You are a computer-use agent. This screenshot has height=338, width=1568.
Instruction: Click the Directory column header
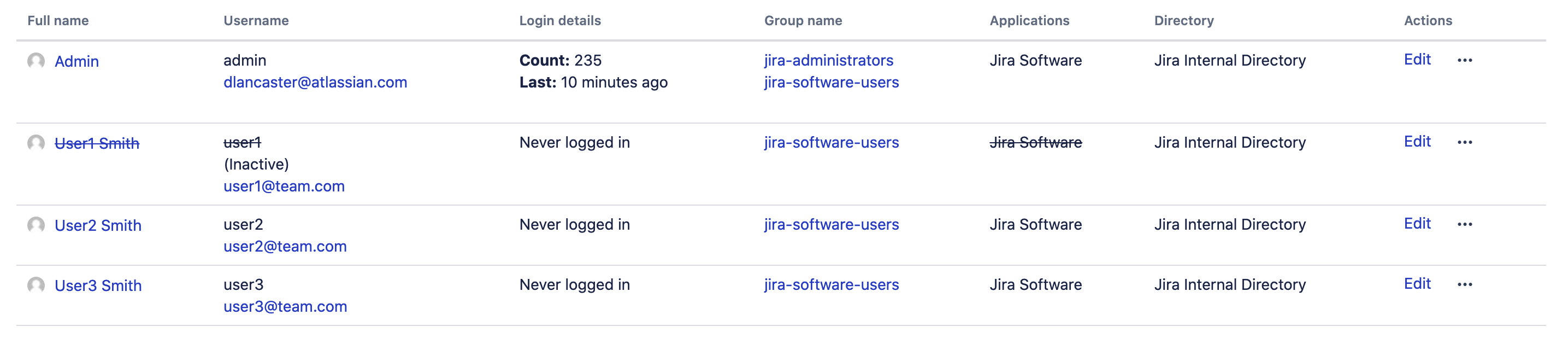click(1184, 21)
